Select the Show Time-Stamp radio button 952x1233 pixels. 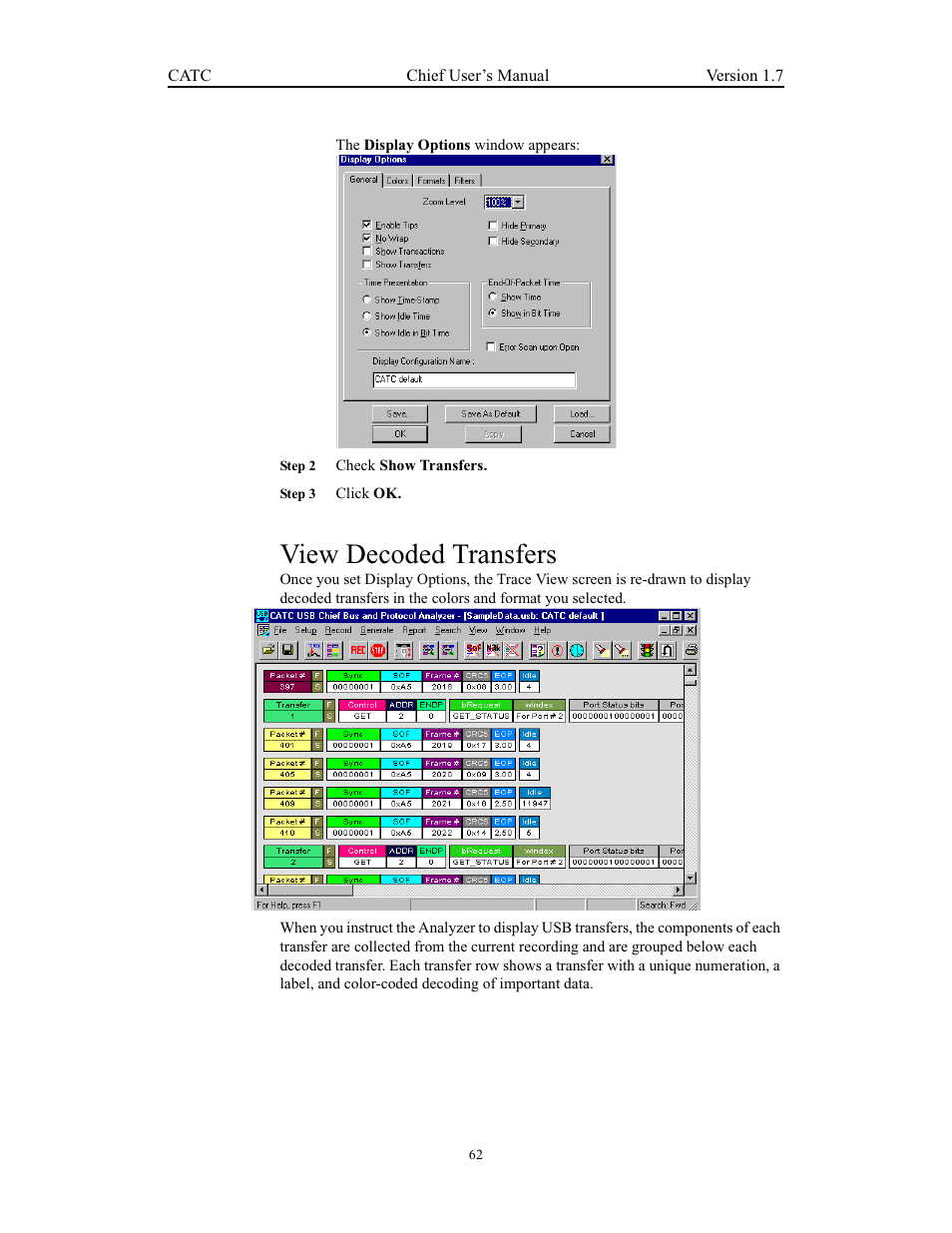pyautogui.click(x=366, y=300)
